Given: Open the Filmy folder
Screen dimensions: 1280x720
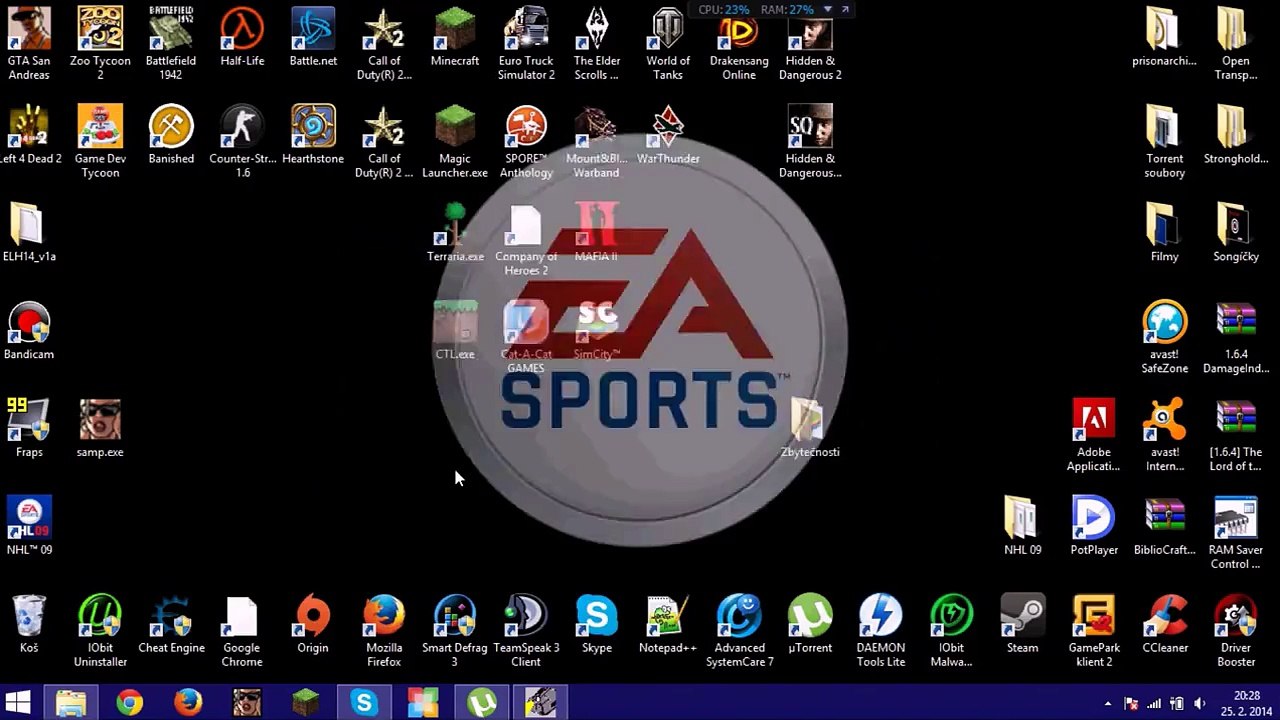Looking at the screenshot, I should (1165, 233).
